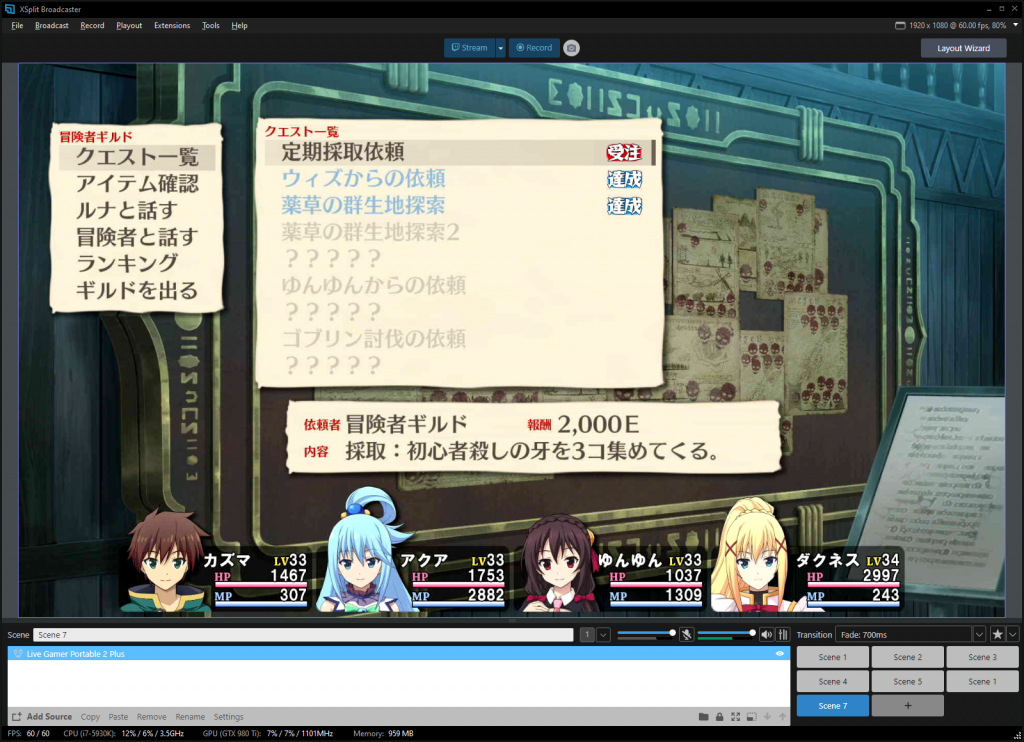Add a new scene with the plus button
This screenshot has width=1024, height=742.
click(x=908, y=705)
